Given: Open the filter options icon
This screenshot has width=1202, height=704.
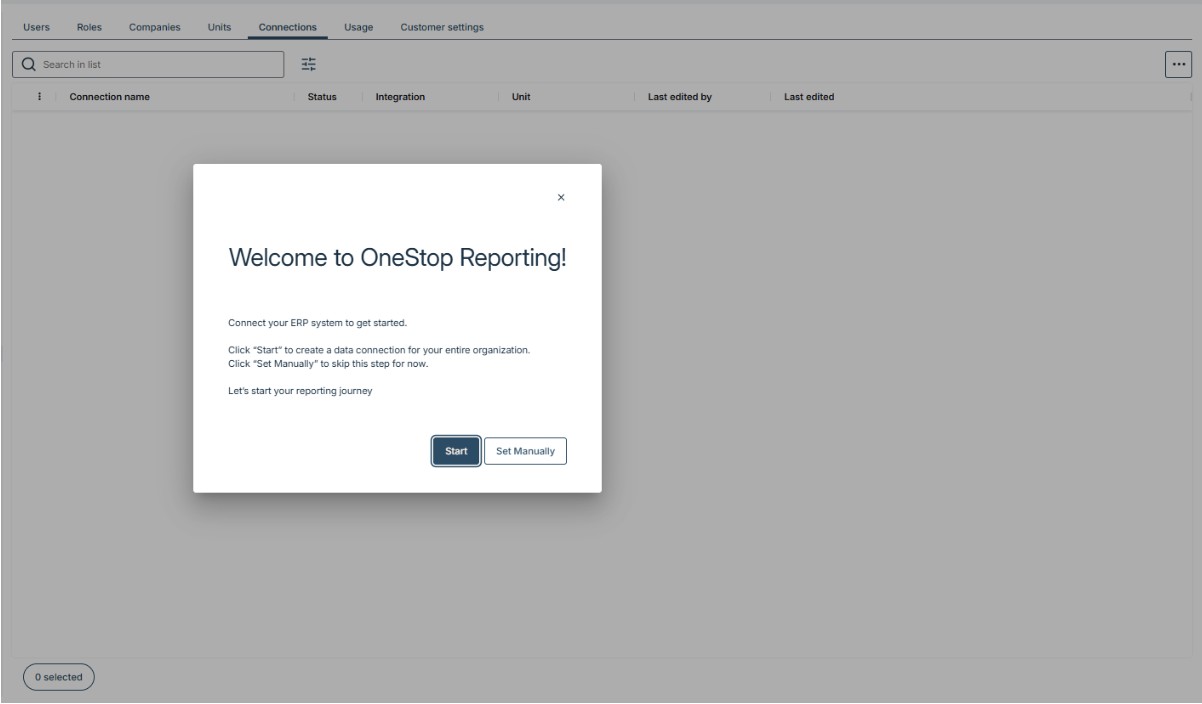Looking at the screenshot, I should 309,64.
